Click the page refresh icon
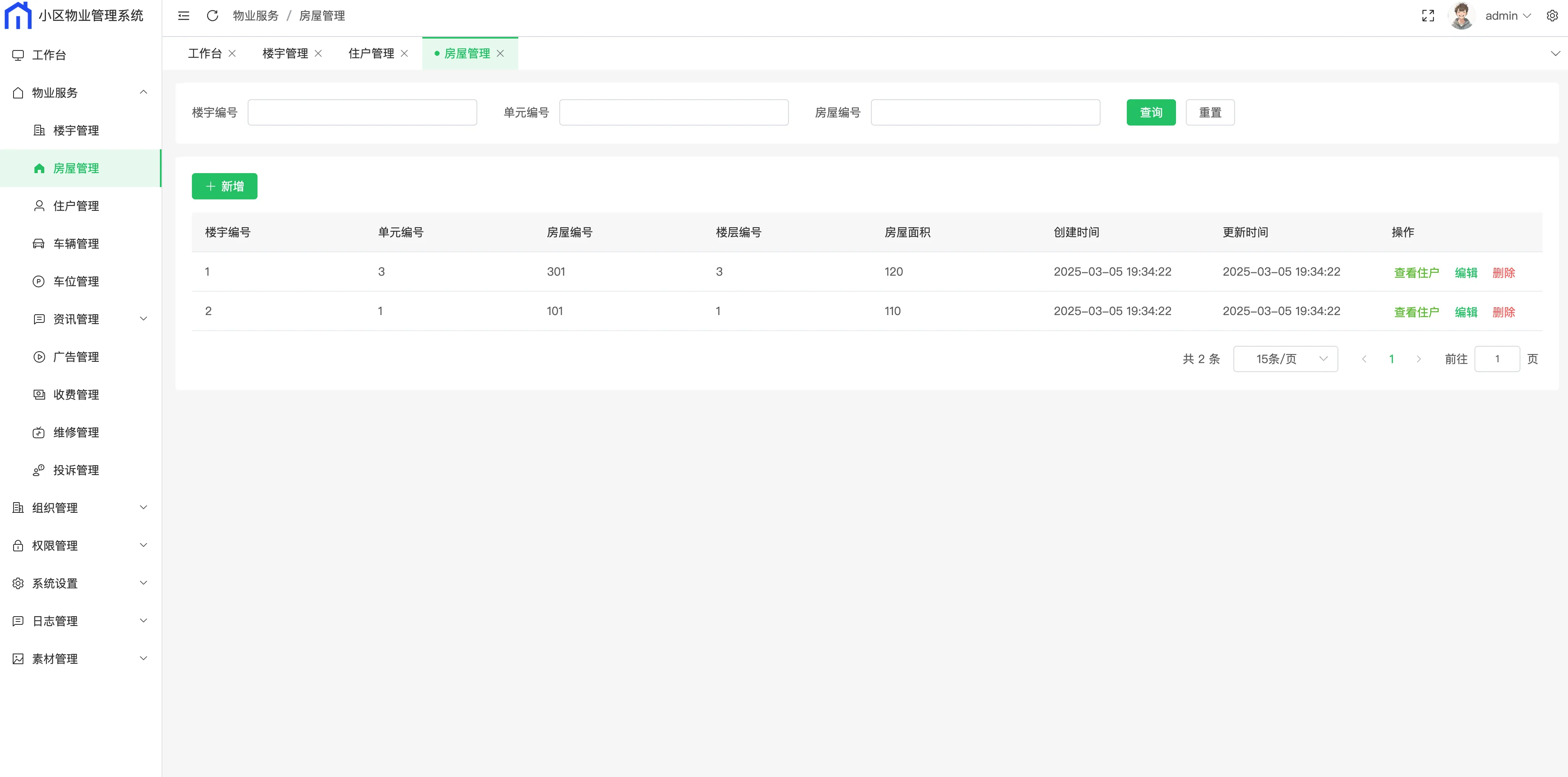The height and width of the screenshot is (777, 1568). (212, 16)
